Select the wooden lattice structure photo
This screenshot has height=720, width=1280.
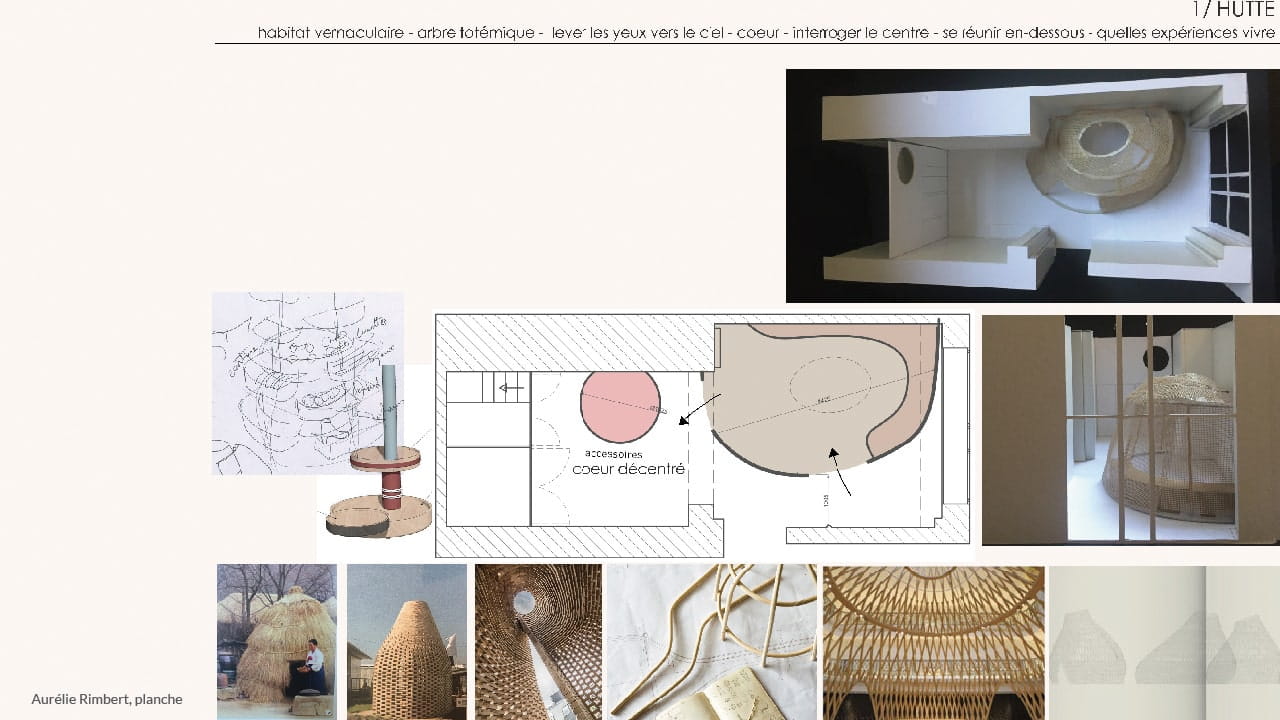(933, 641)
